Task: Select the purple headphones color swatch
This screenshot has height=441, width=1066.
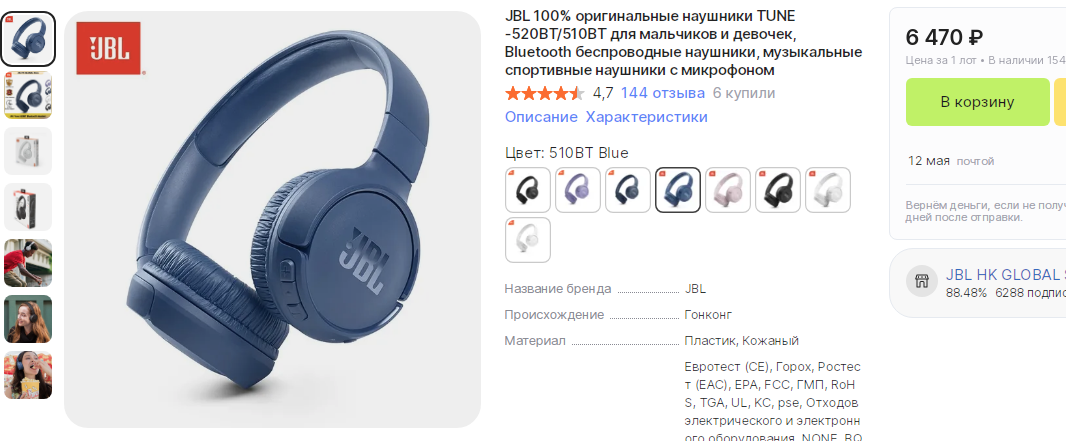Action: point(578,190)
